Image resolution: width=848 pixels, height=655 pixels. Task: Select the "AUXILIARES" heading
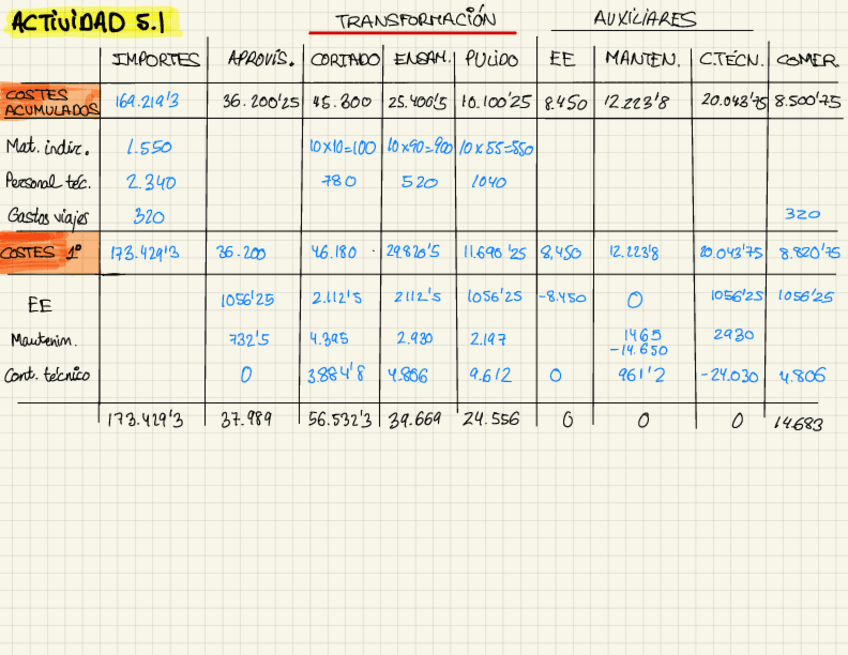[x=645, y=18]
